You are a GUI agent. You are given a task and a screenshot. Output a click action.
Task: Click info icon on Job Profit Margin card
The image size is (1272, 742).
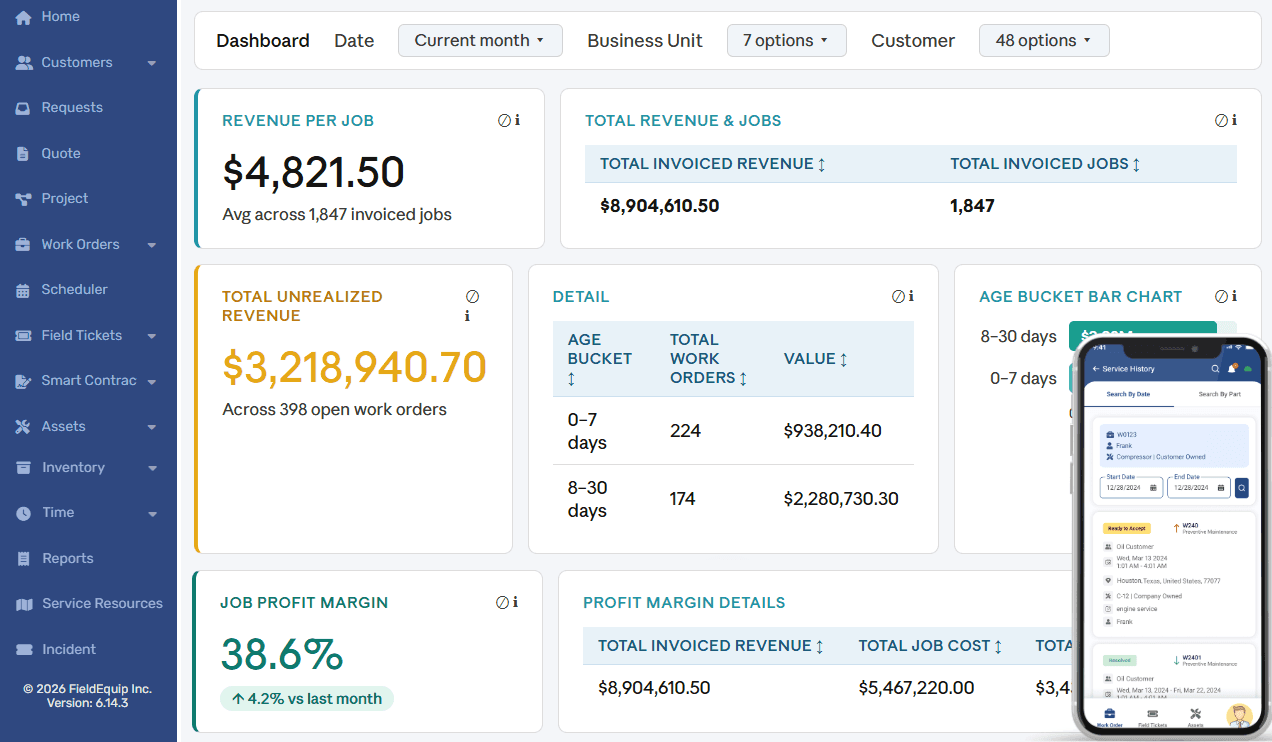click(515, 602)
